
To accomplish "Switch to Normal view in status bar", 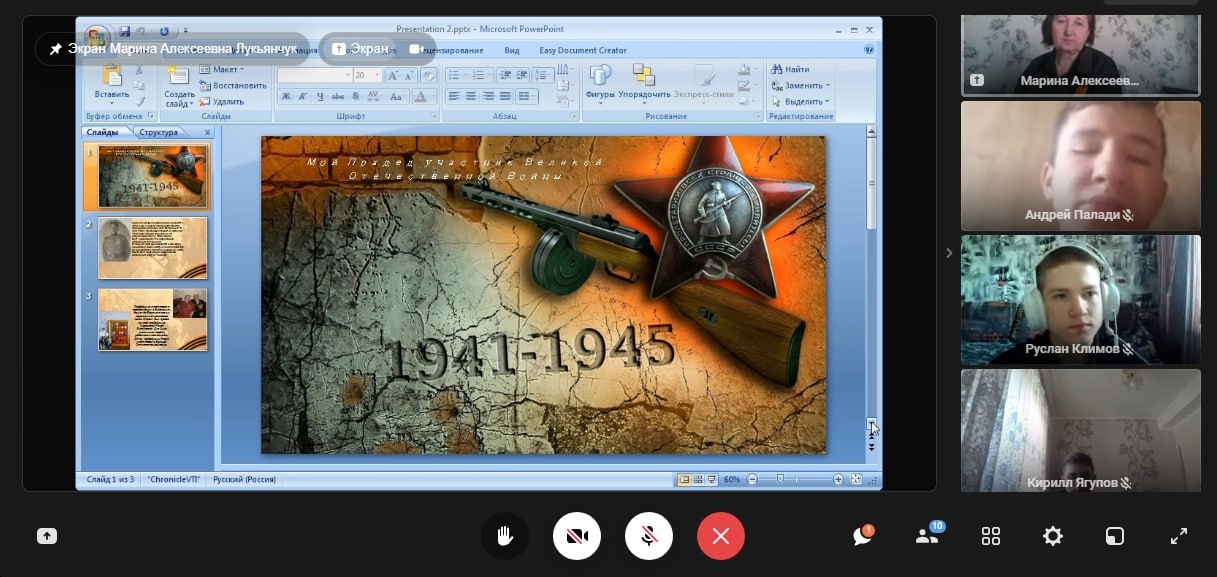I will tap(684, 480).
